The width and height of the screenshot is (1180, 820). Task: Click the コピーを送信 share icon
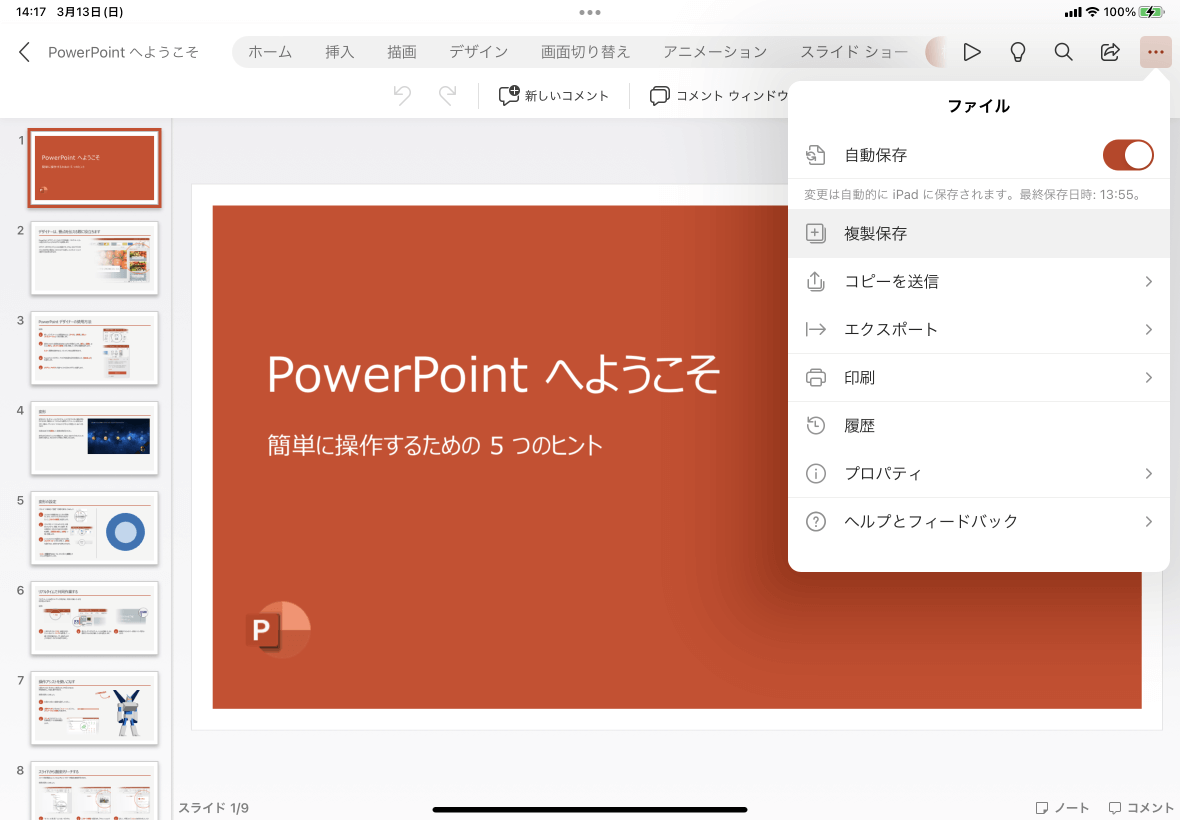tap(816, 281)
